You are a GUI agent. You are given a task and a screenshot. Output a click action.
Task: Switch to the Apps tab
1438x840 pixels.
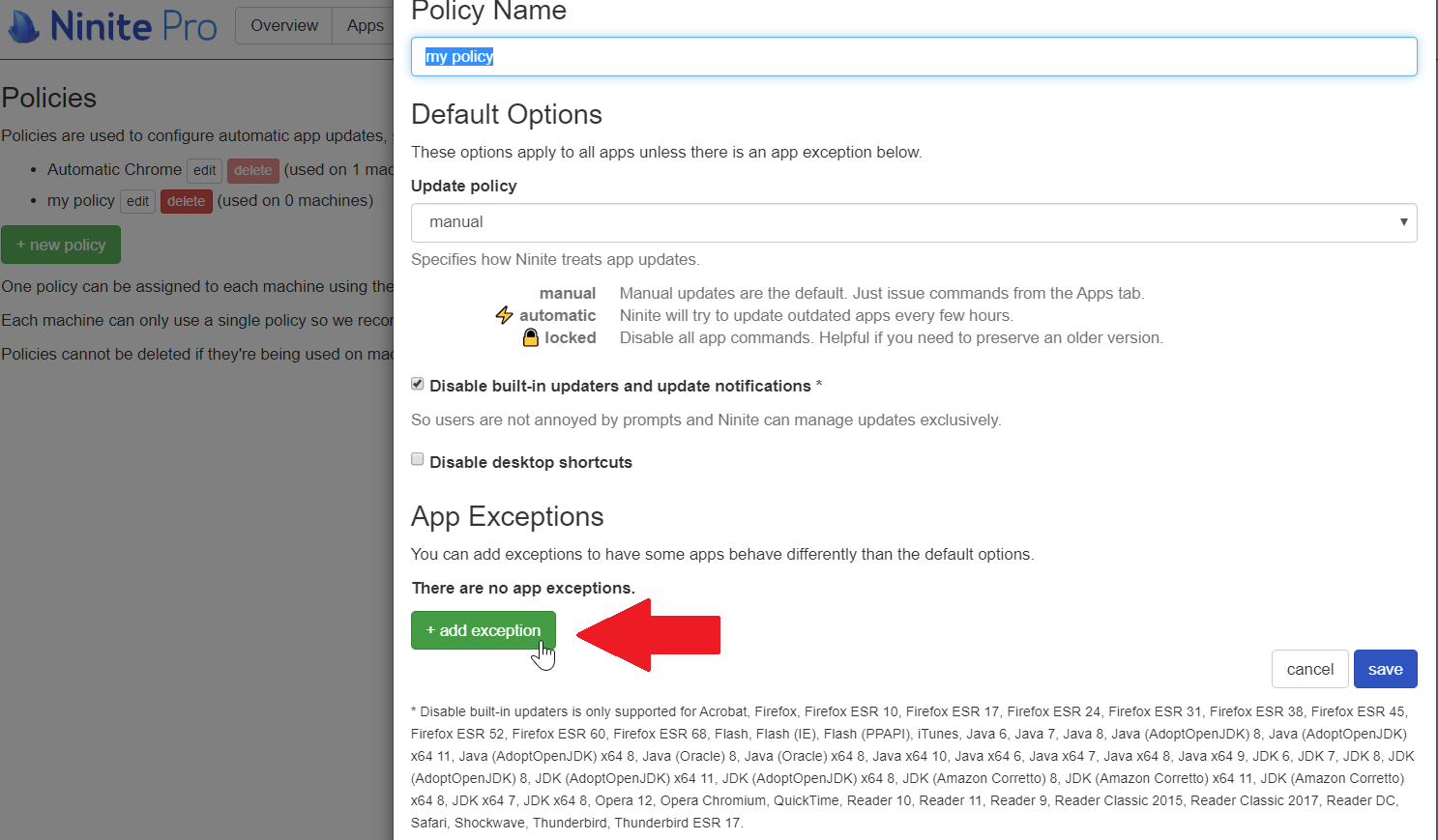point(364,26)
